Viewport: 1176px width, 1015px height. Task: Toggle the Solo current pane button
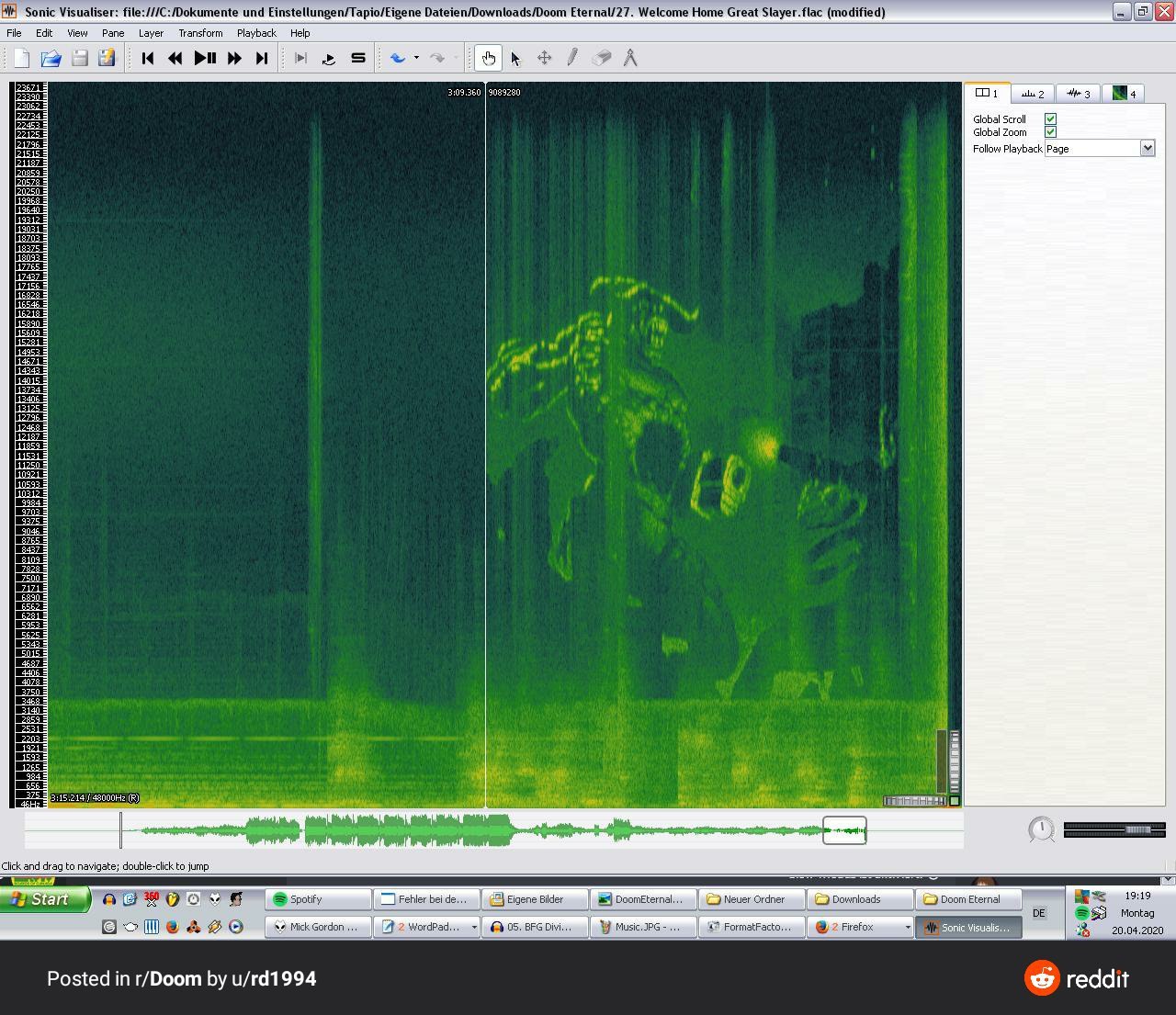pyautogui.click(x=358, y=58)
